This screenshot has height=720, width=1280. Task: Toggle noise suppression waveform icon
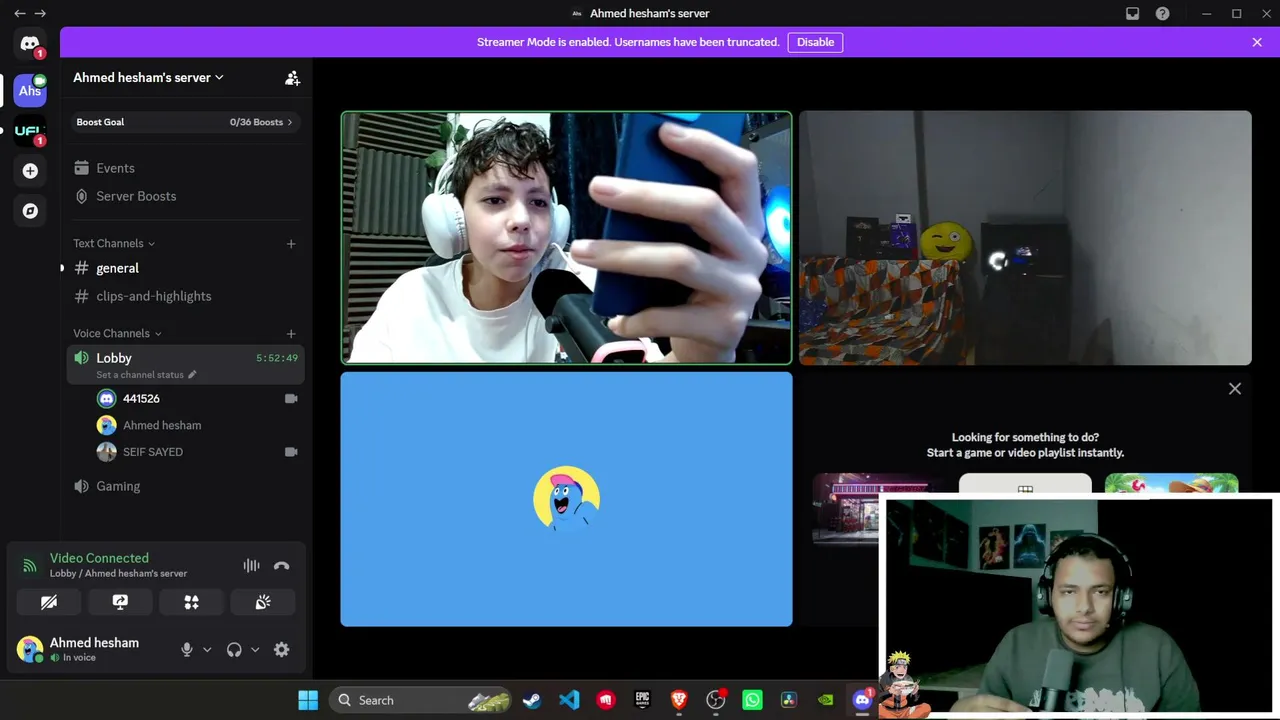(251, 566)
